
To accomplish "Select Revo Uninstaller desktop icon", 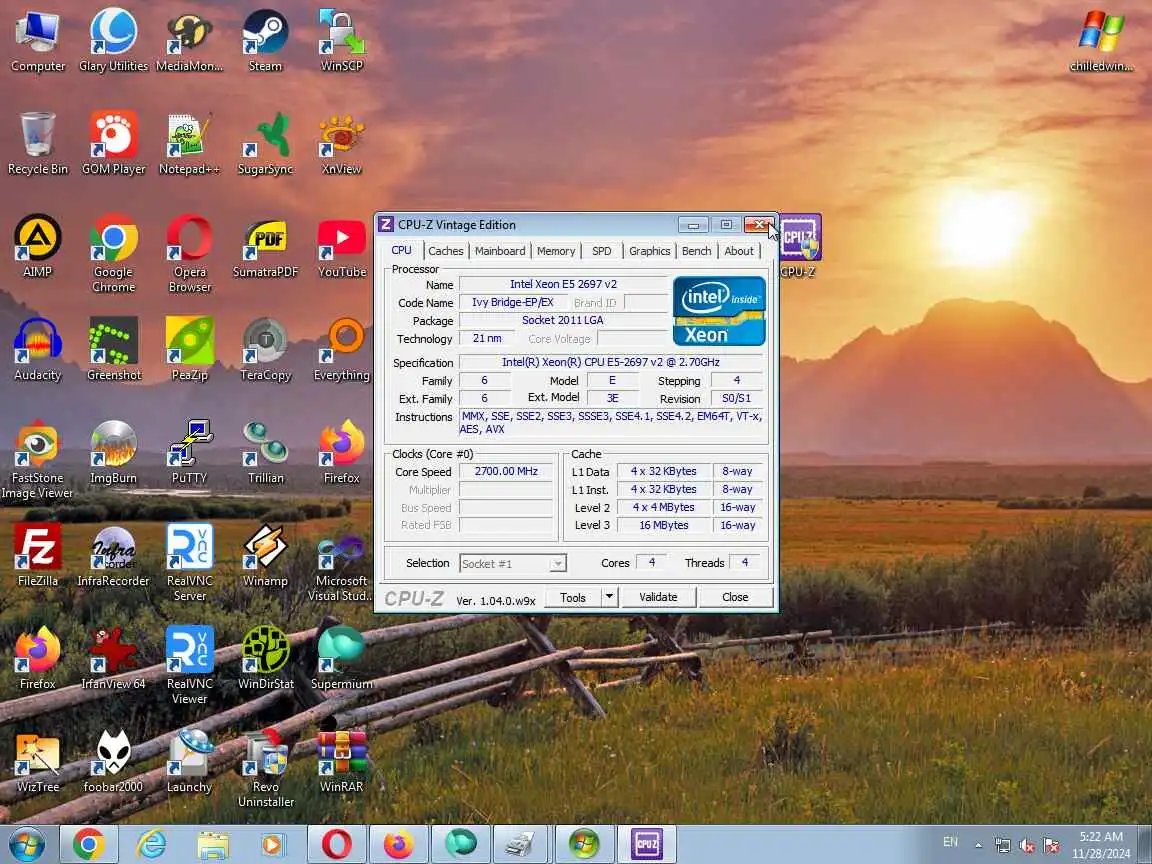I will 265,768.
